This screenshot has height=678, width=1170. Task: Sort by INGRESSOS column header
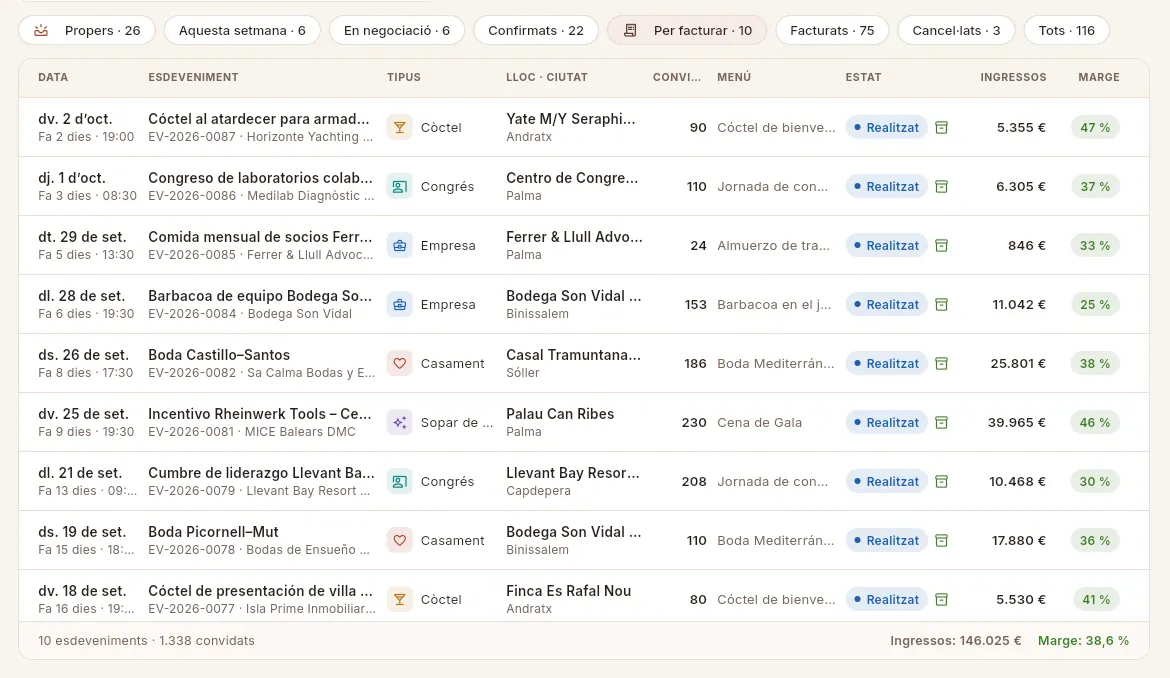click(1013, 77)
